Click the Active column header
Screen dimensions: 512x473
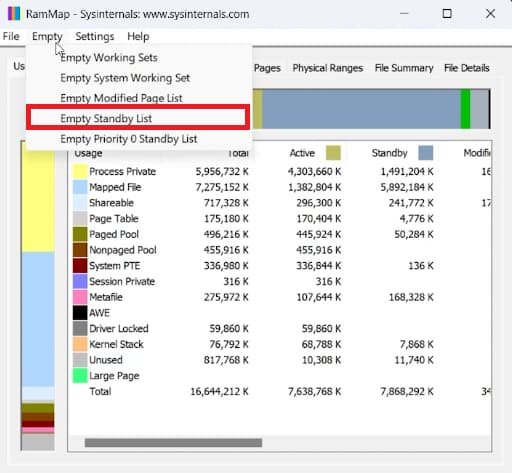(302, 153)
